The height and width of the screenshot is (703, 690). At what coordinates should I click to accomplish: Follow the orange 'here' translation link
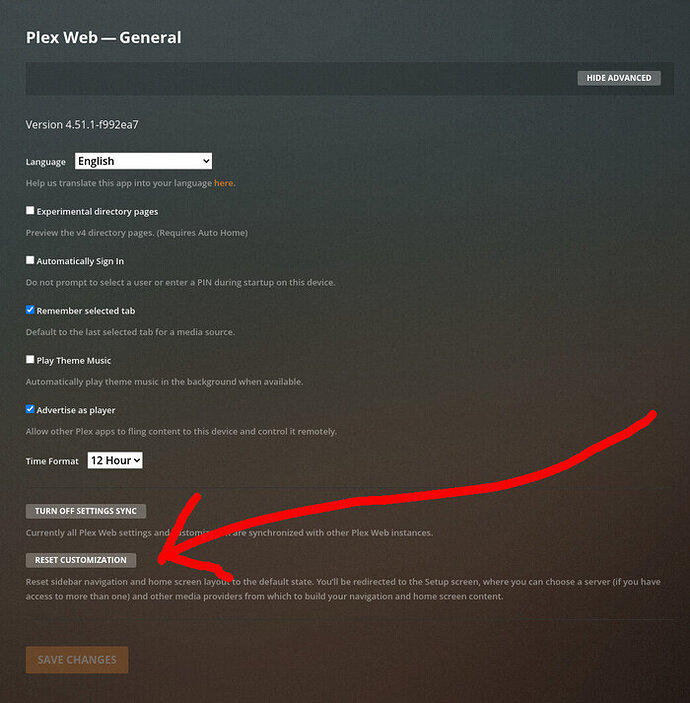[x=223, y=183]
